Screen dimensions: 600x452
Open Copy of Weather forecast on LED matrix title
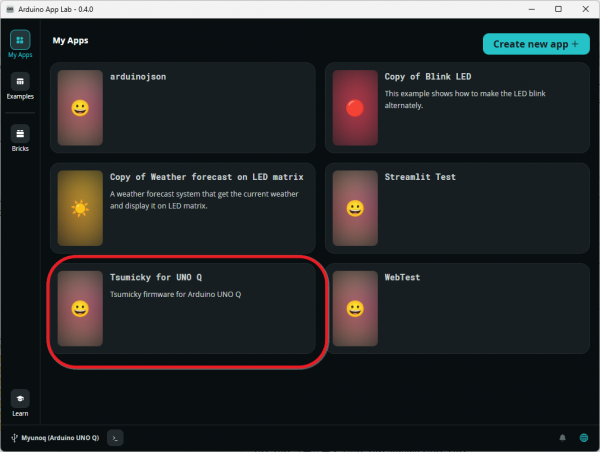point(207,177)
